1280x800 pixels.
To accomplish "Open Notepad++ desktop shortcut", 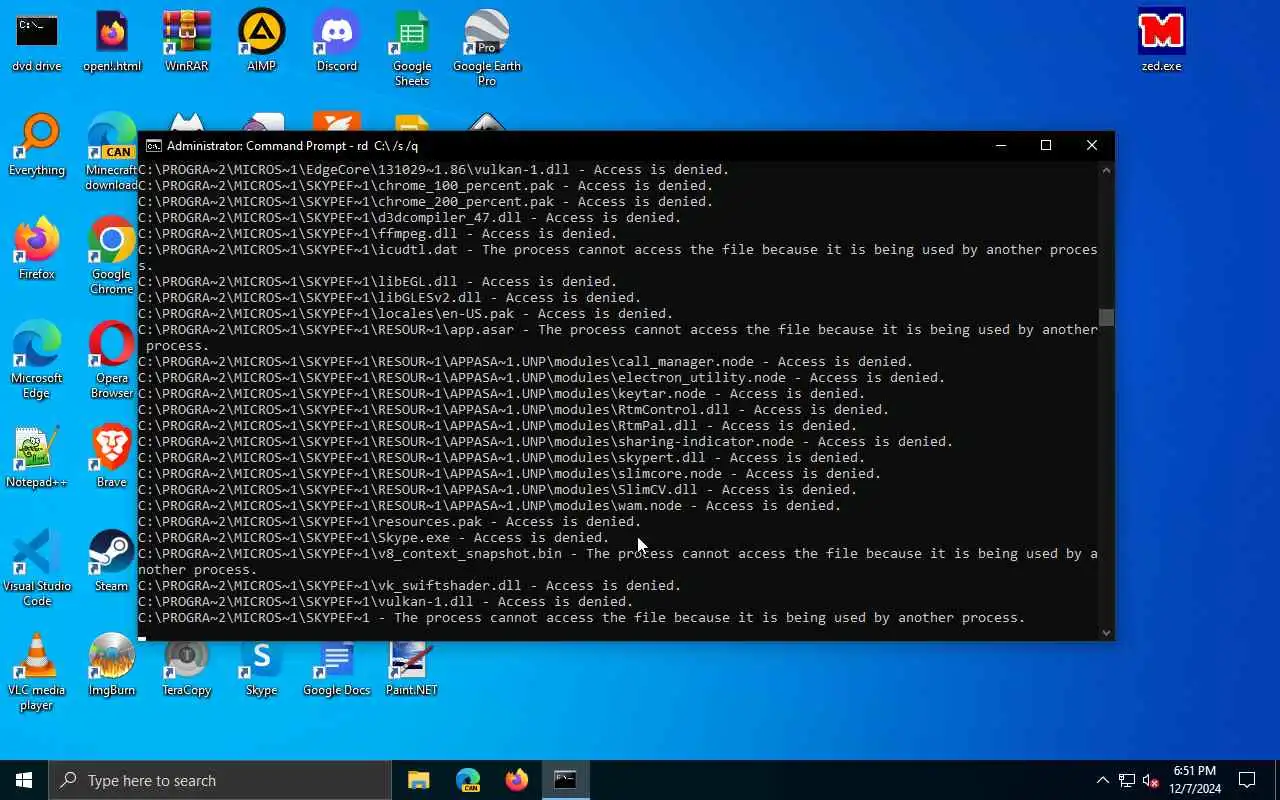I will [x=37, y=458].
